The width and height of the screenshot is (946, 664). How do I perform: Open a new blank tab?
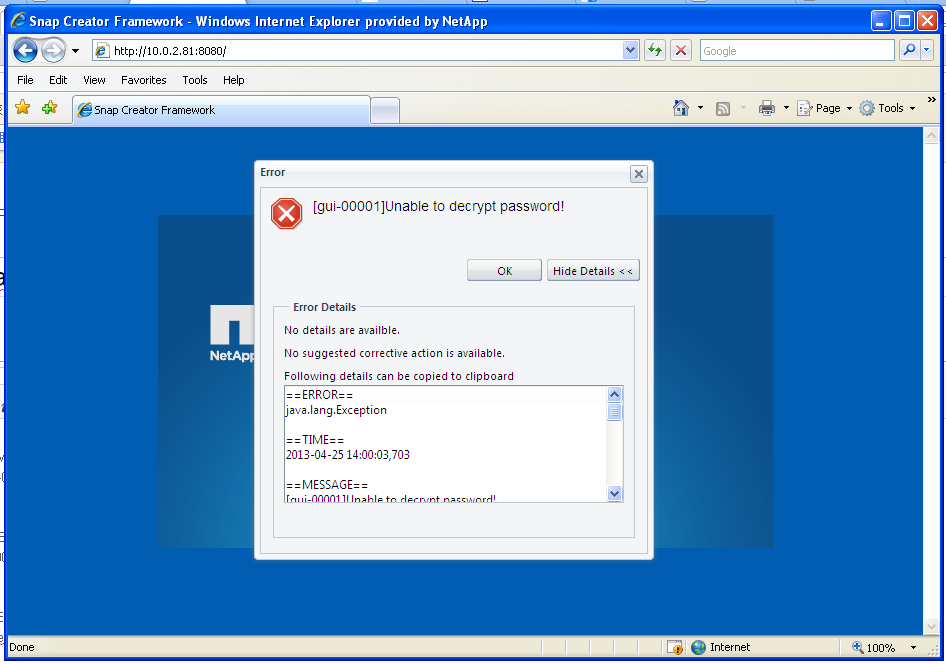pos(385,110)
